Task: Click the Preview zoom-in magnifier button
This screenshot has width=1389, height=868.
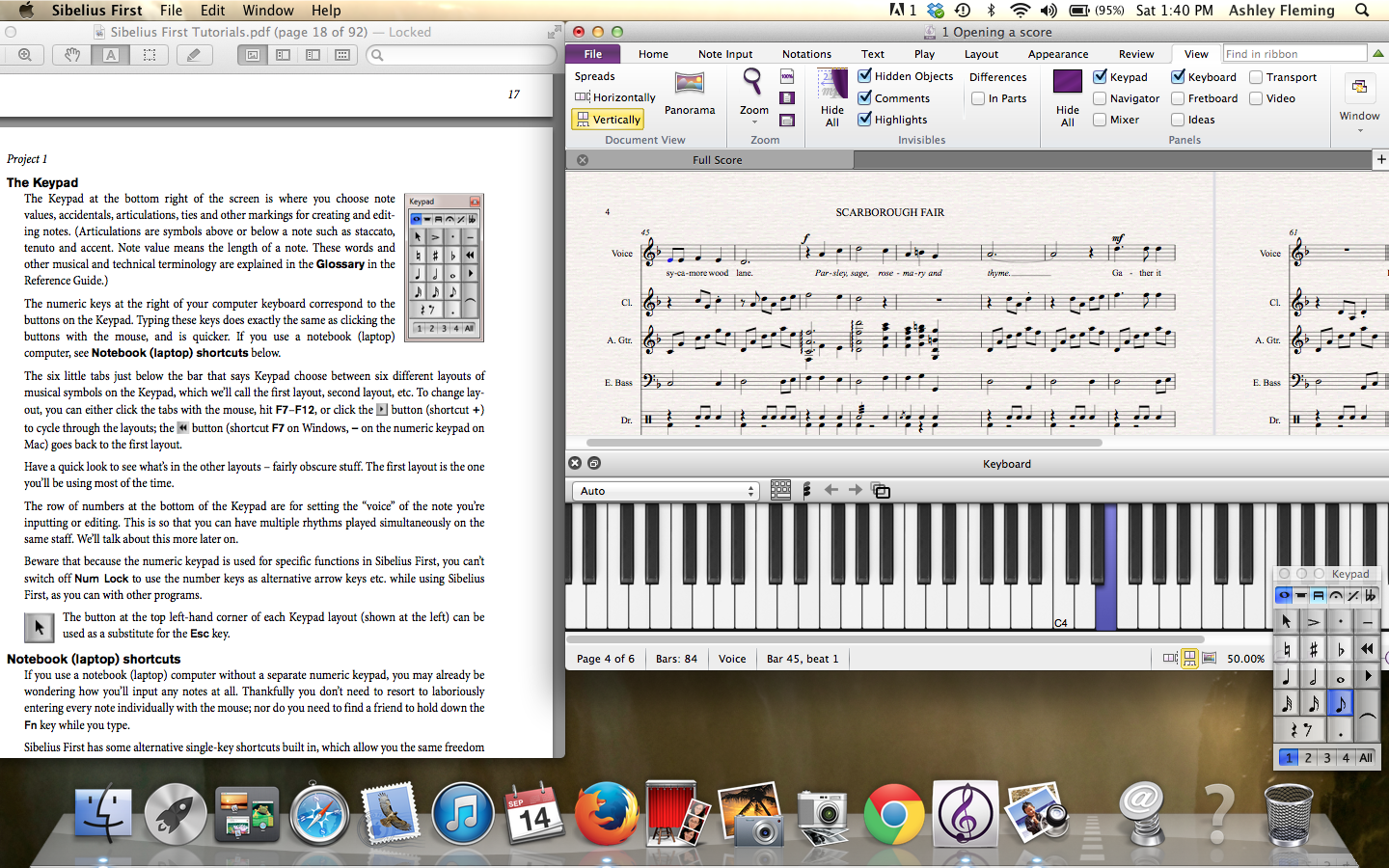Action: coord(25,55)
